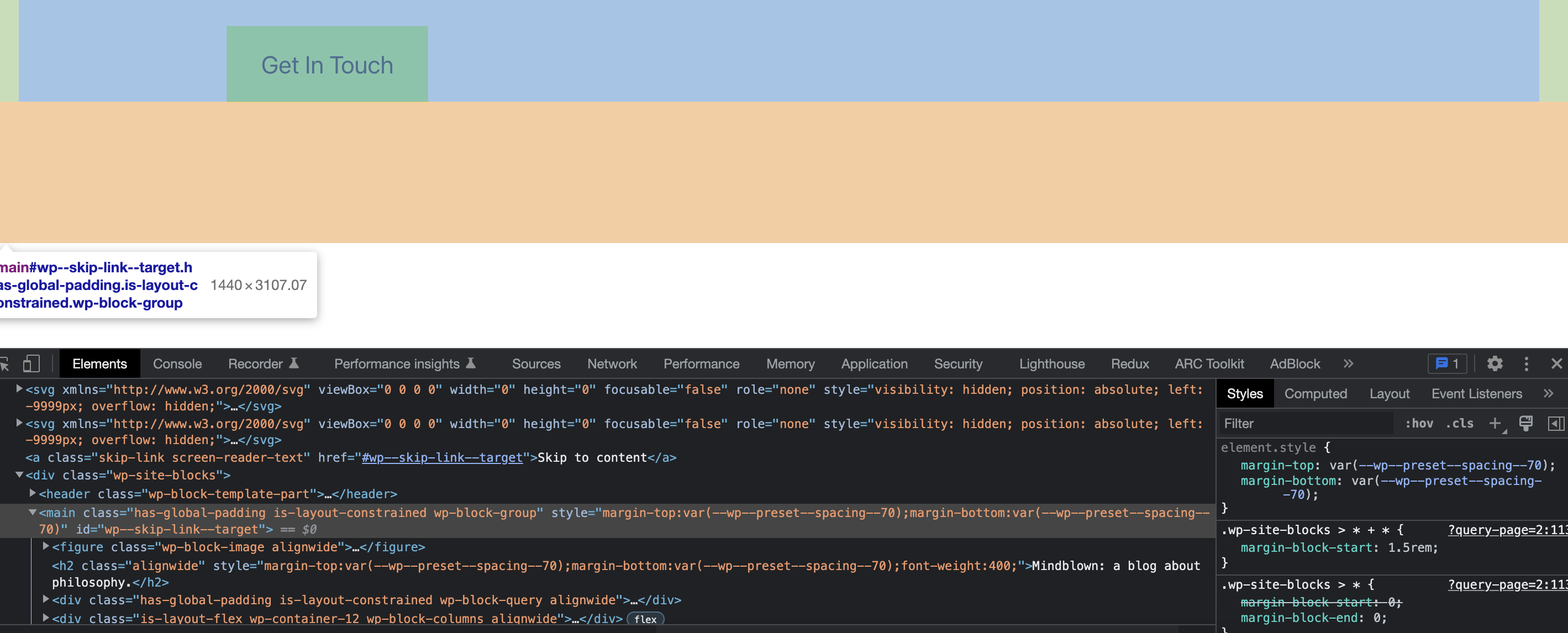Click the inspect element picker icon
The image size is (1568, 633).
(x=5, y=364)
